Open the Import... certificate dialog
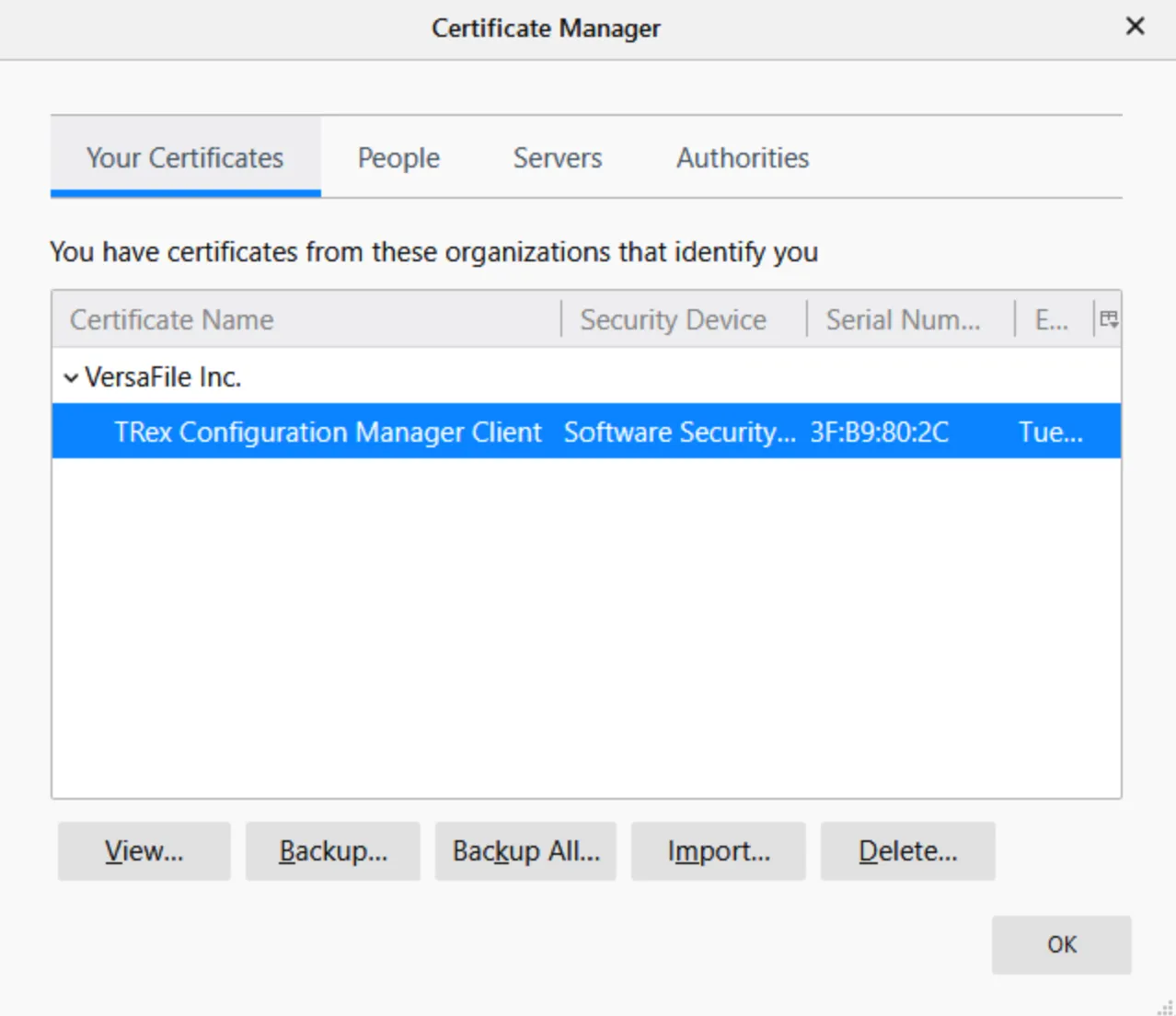The width and height of the screenshot is (1176, 1016). point(719,851)
